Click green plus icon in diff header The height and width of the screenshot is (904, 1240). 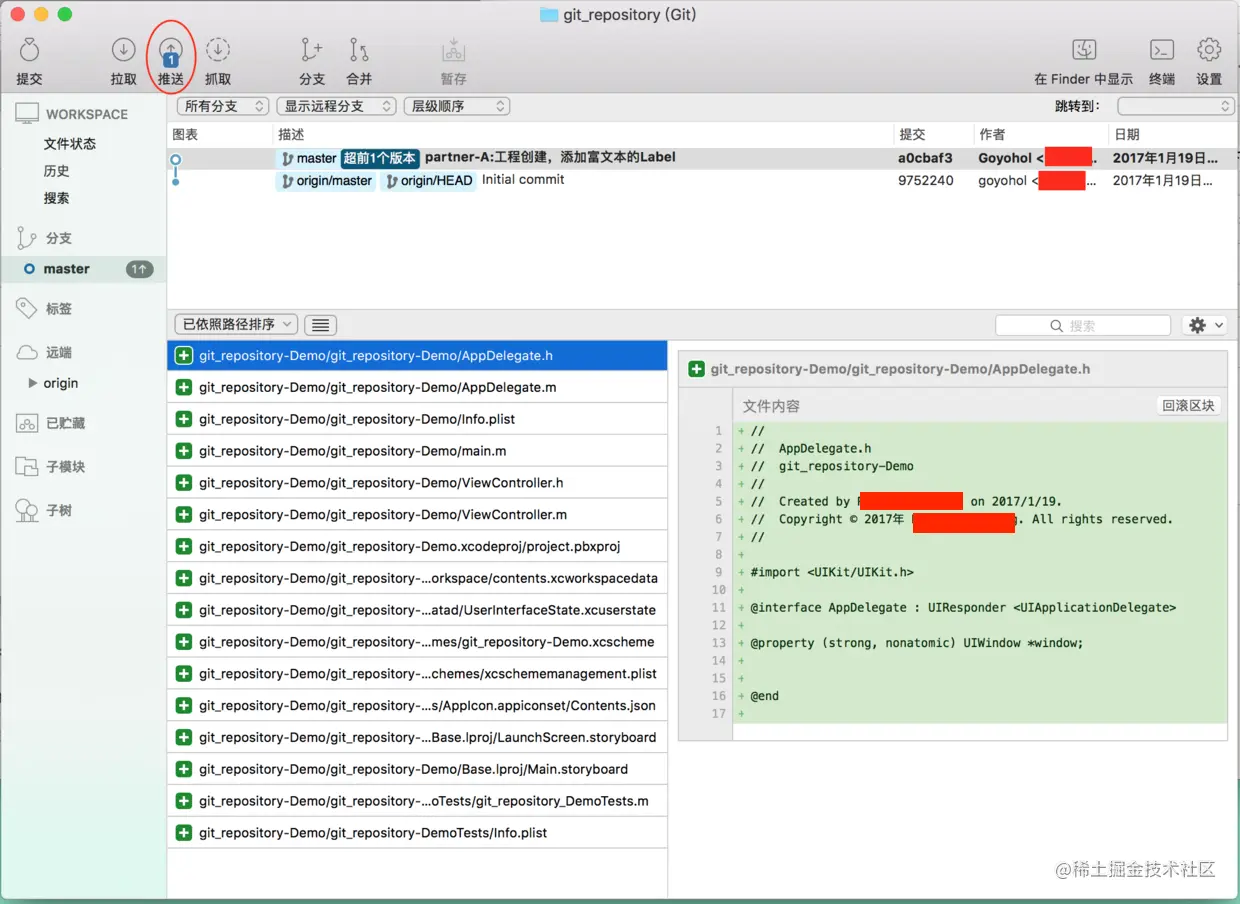point(697,369)
